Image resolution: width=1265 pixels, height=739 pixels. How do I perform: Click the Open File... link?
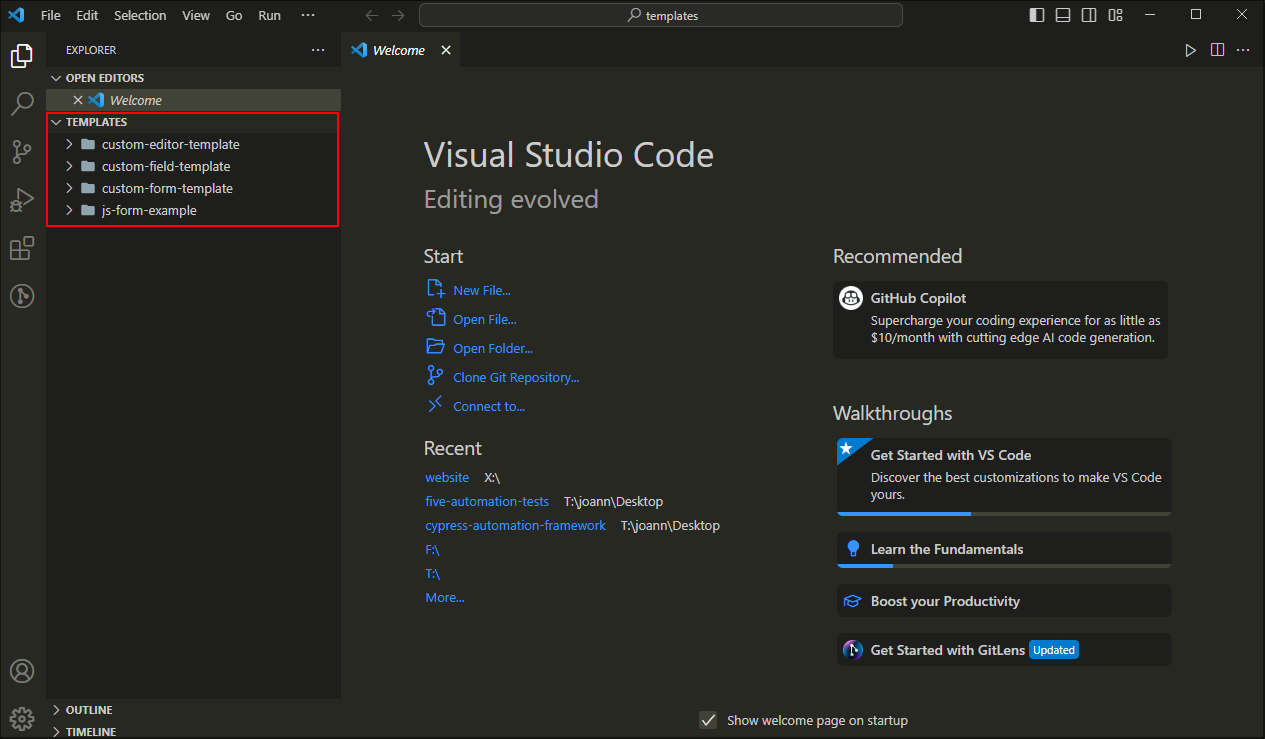(x=485, y=319)
